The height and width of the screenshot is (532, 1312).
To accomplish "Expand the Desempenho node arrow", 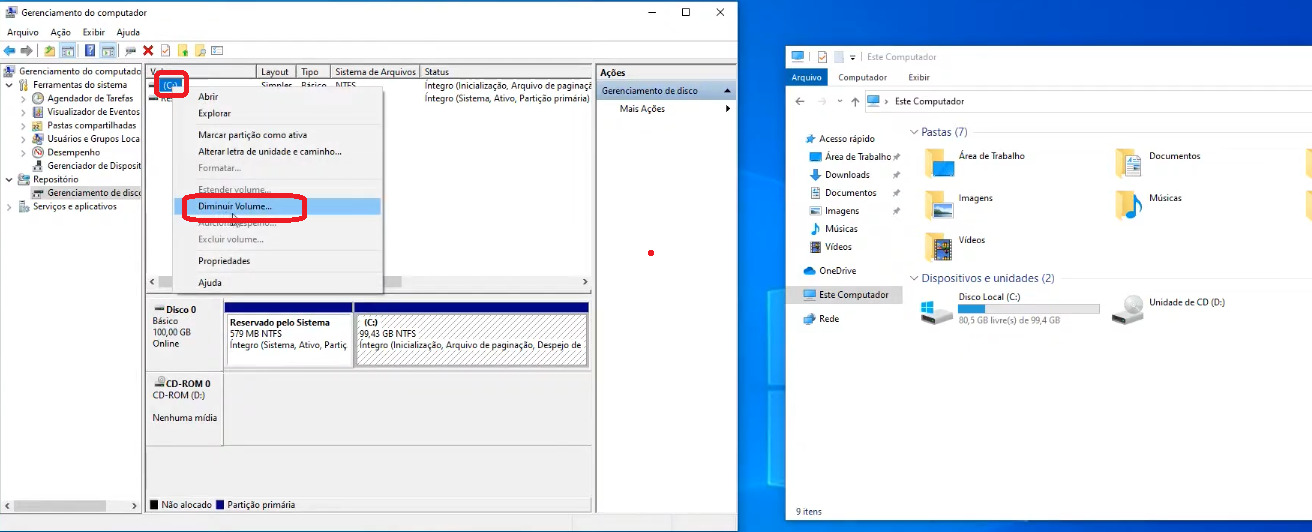I will pyautogui.click(x=23, y=153).
